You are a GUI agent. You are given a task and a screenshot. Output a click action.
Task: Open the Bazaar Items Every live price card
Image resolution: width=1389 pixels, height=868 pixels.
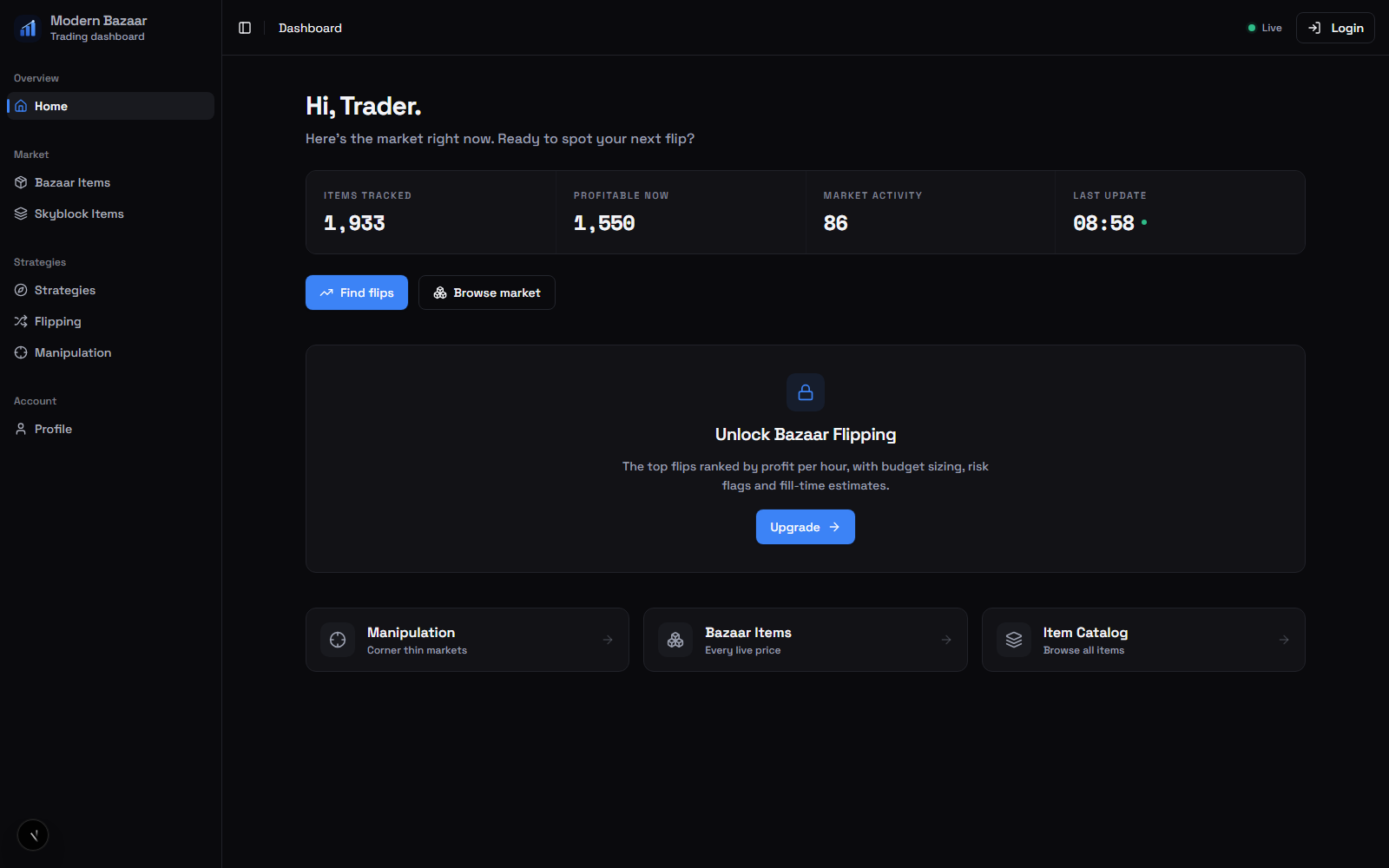pos(806,640)
